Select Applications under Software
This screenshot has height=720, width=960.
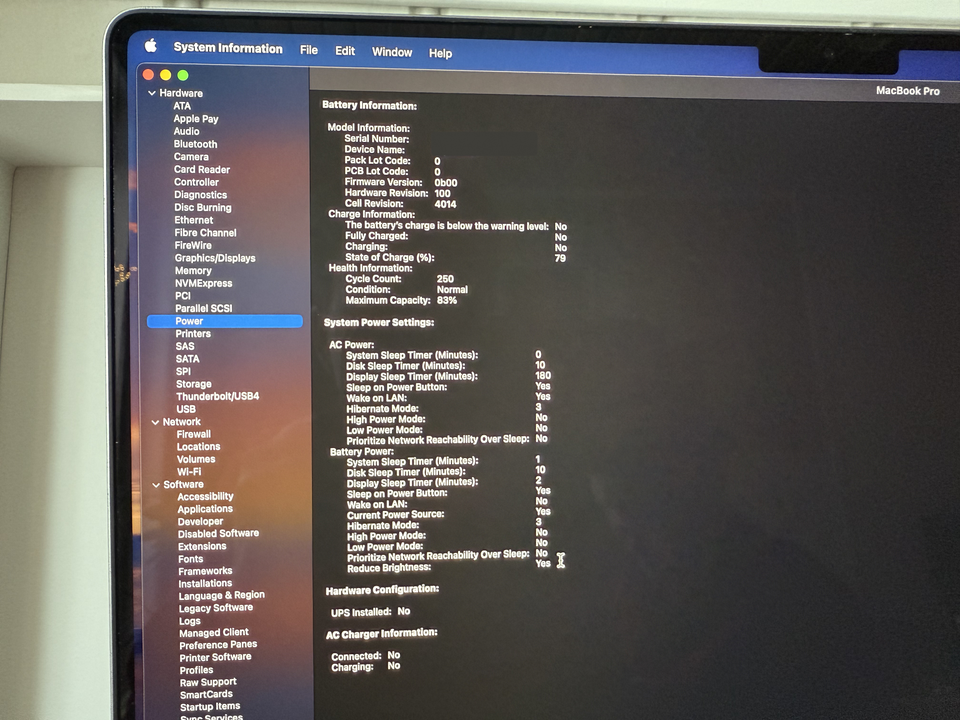pos(205,509)
